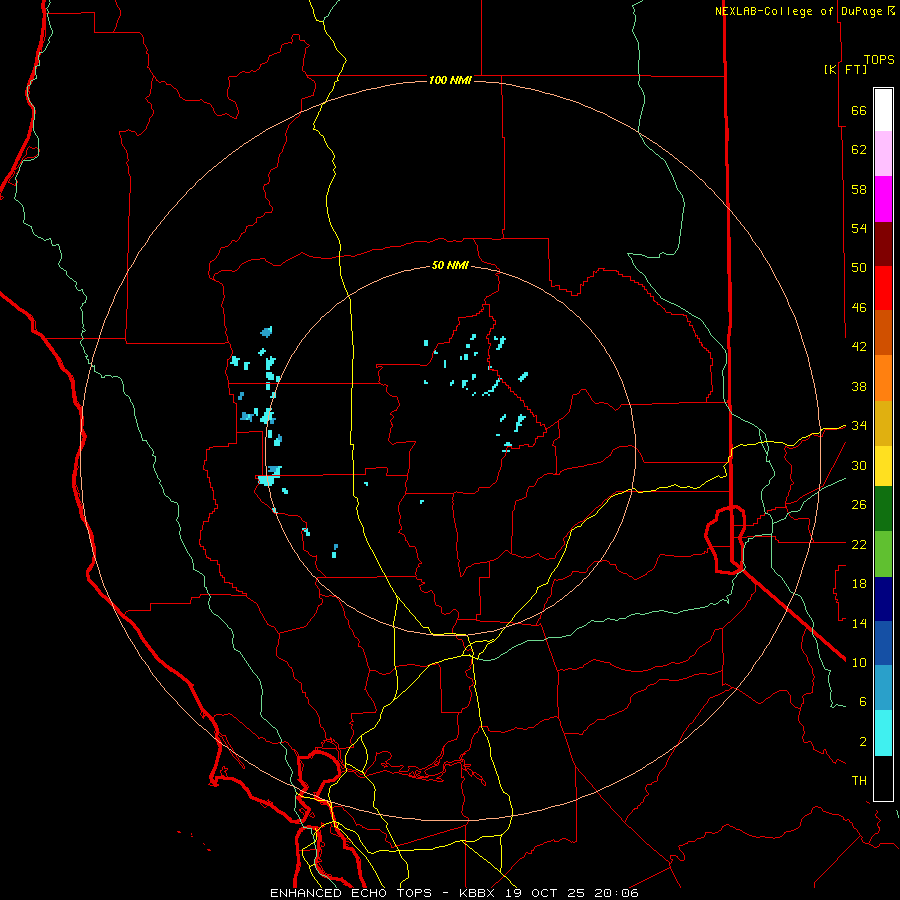Click the 10 legend value
This screenshot has width=900, height=900.
tap(859, 662)
